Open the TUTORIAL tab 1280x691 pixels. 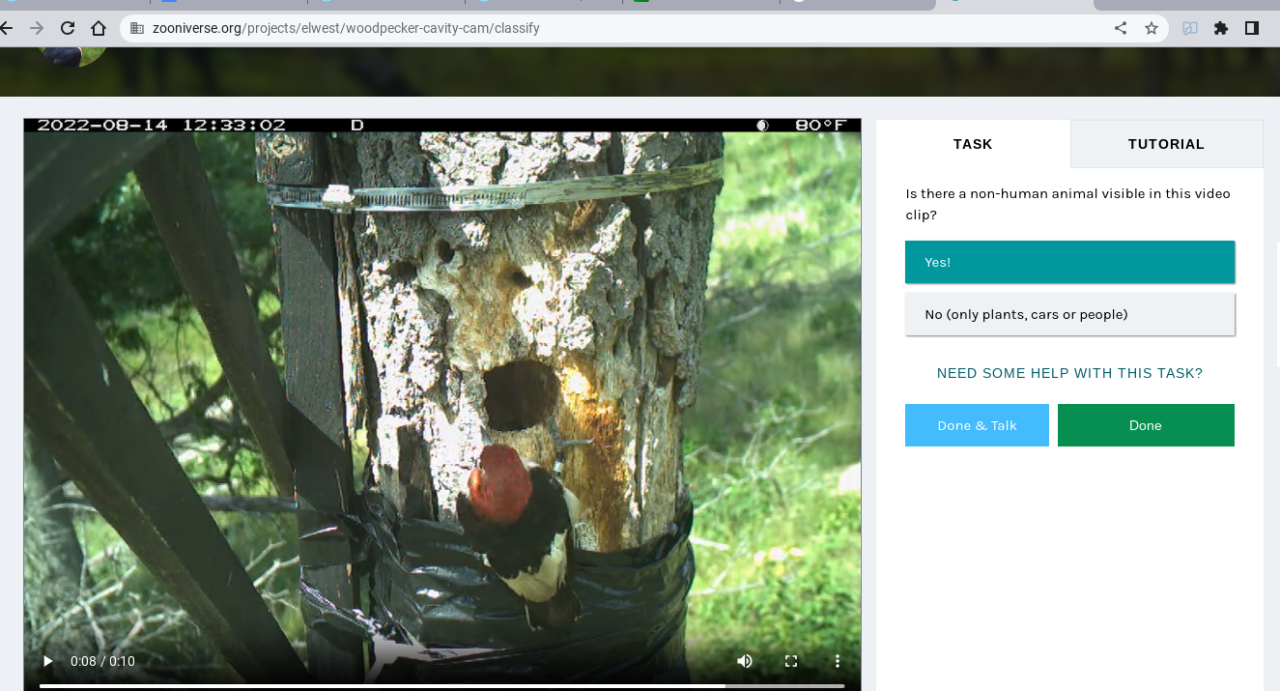1166,144
